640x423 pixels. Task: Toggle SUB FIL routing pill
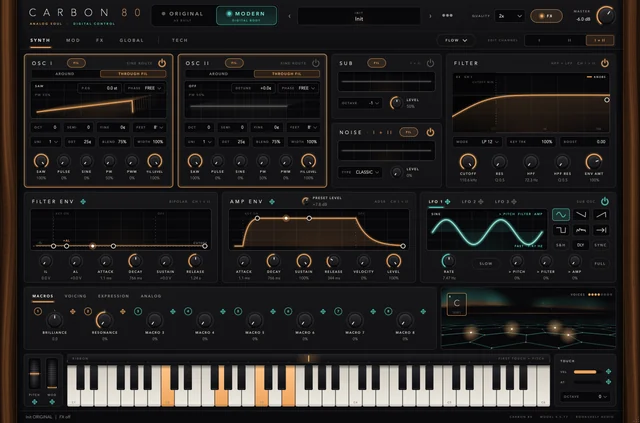point(376,63)
